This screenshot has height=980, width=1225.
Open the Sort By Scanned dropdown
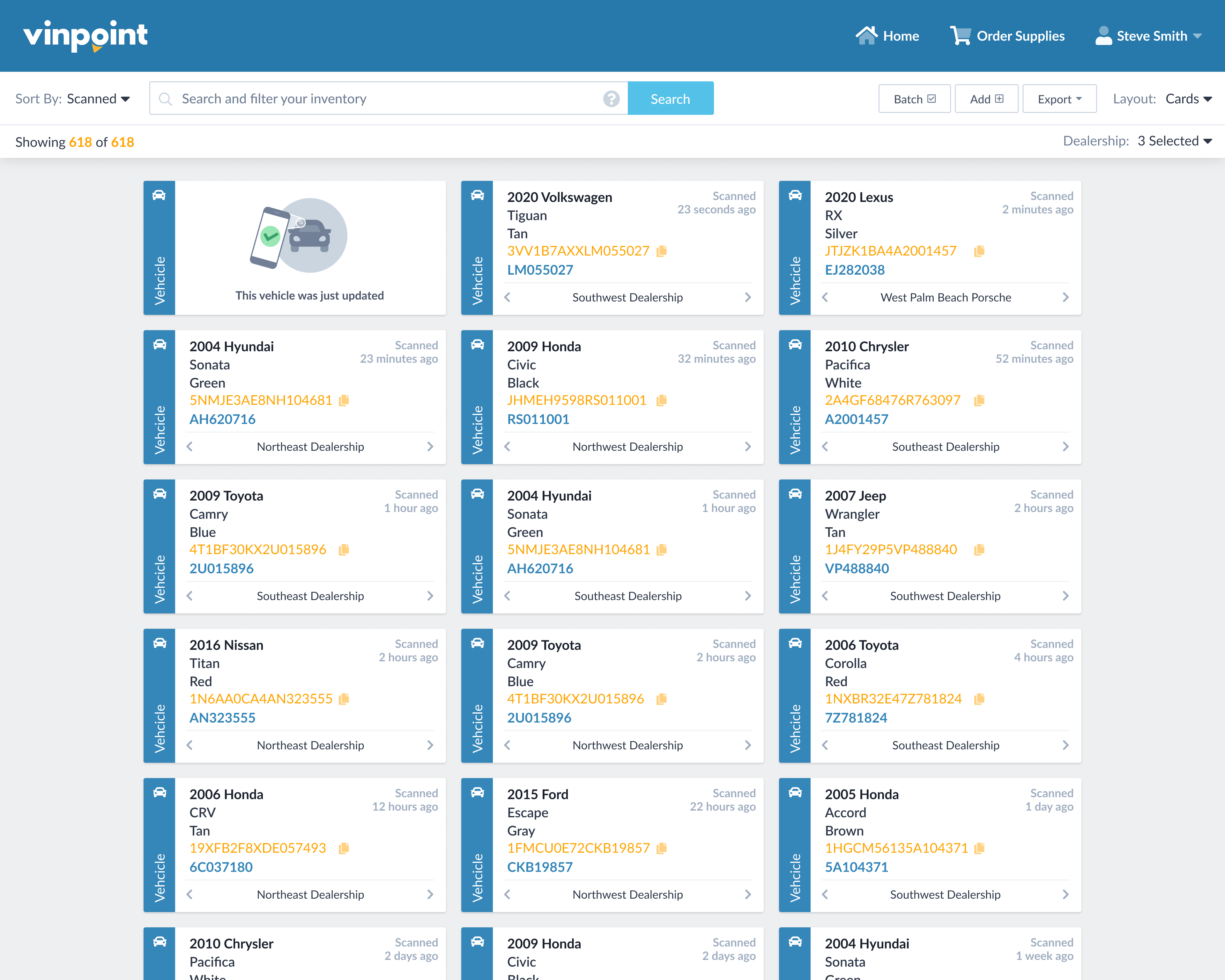tap(98, 99)
